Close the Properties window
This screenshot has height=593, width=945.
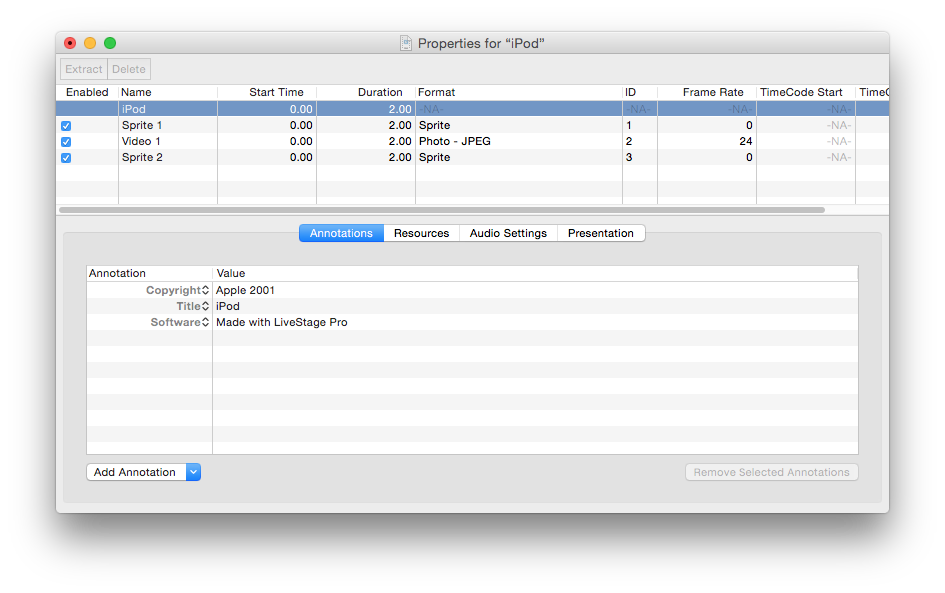click(x=70, y=43)
